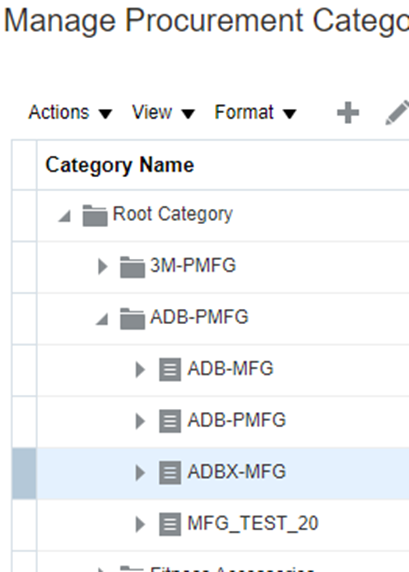Click the plus Create icon
Screen dimensions: 409x572
click(348, 113)
